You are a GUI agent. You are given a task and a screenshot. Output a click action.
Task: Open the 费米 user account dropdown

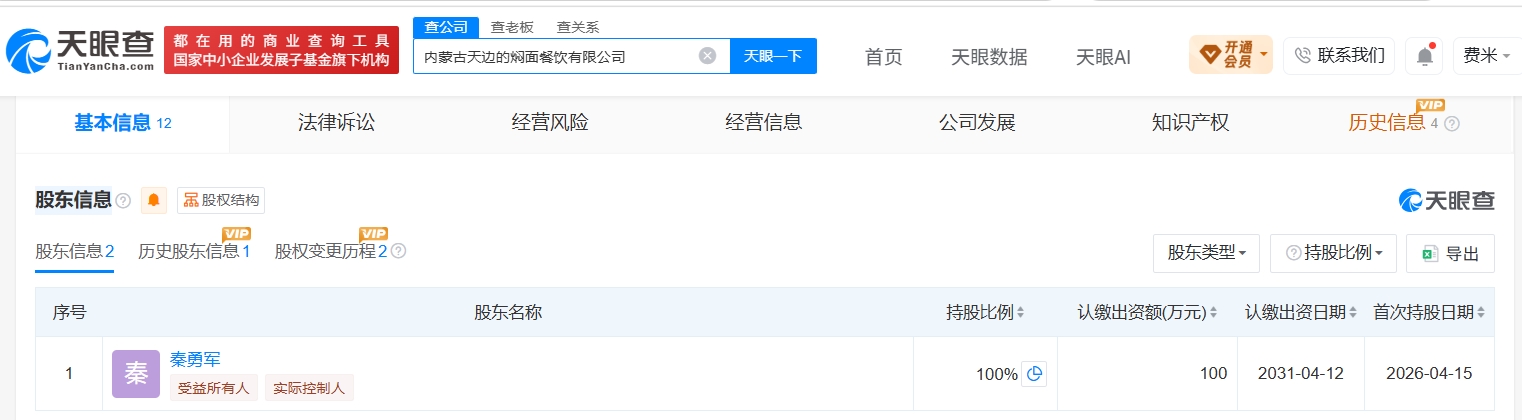(x=1487, y=56)
